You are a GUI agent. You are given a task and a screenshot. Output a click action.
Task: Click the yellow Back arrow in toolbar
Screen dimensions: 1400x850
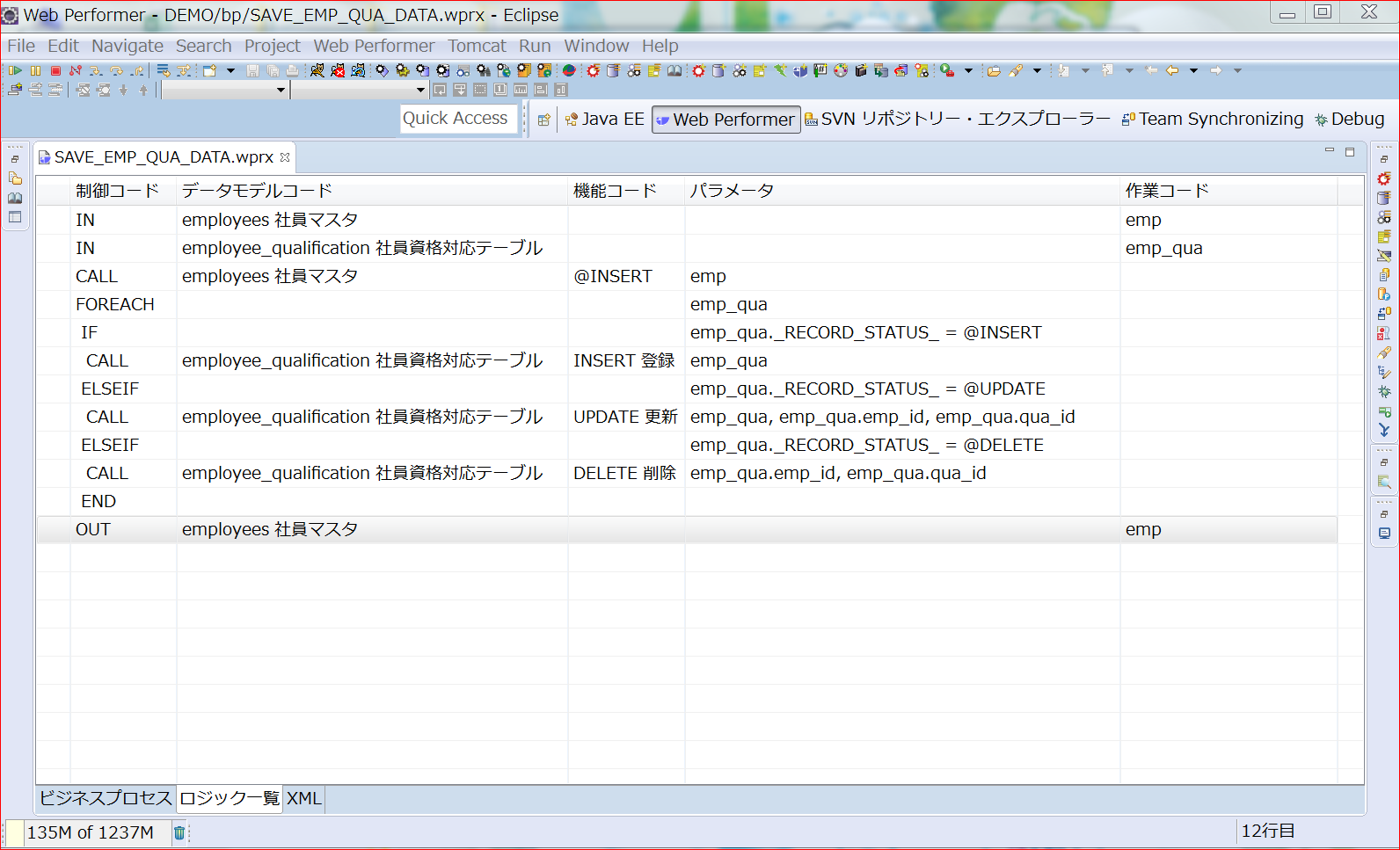(1172, 70)
